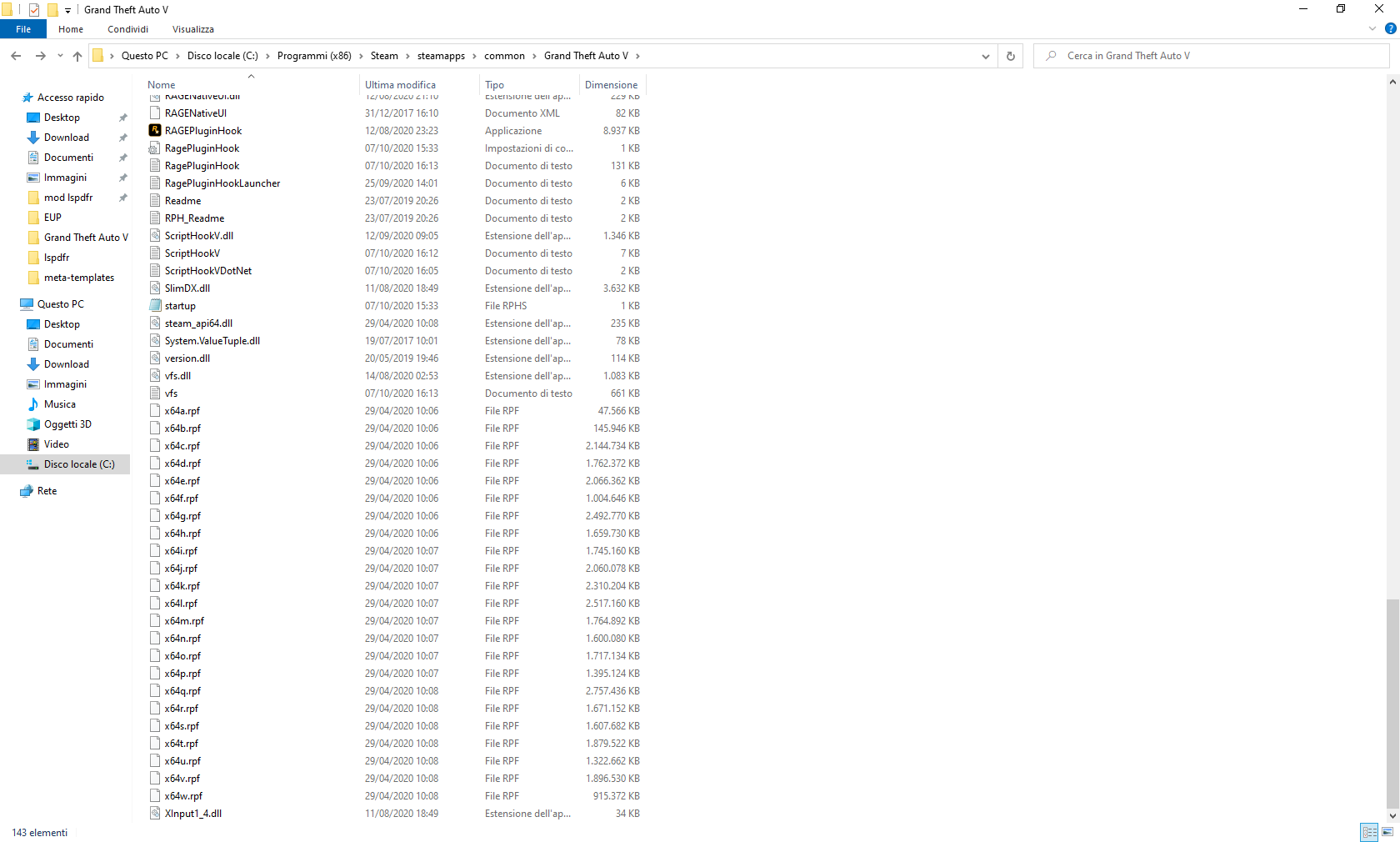Open Download in quick access
This screenshot has height=842, width=1400.
point(67,138)
